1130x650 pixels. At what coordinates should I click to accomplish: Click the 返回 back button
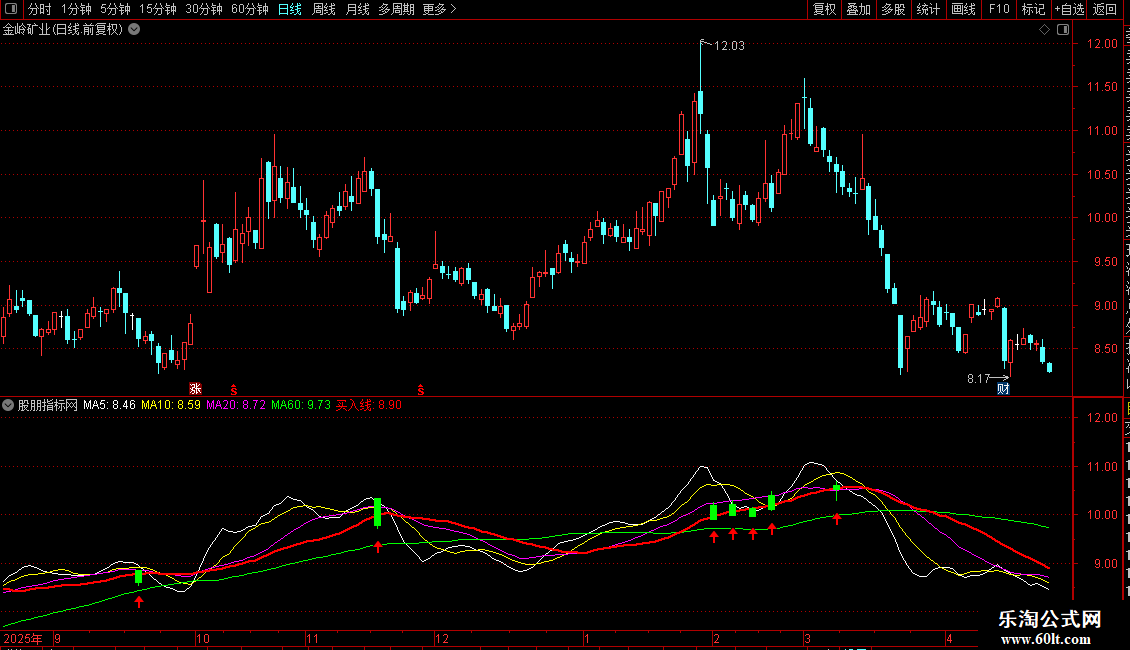pyautogui.click(x=1104, y=9)
